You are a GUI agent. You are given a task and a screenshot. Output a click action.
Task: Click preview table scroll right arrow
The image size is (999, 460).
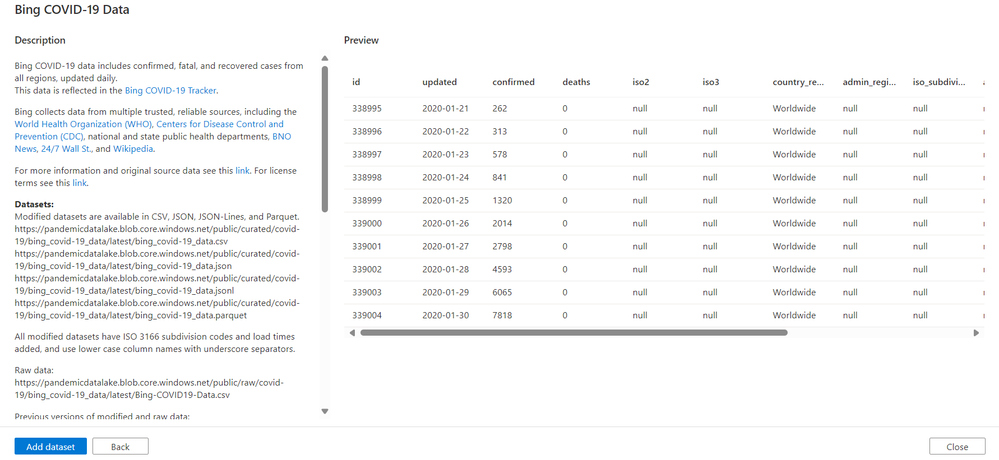976,333
